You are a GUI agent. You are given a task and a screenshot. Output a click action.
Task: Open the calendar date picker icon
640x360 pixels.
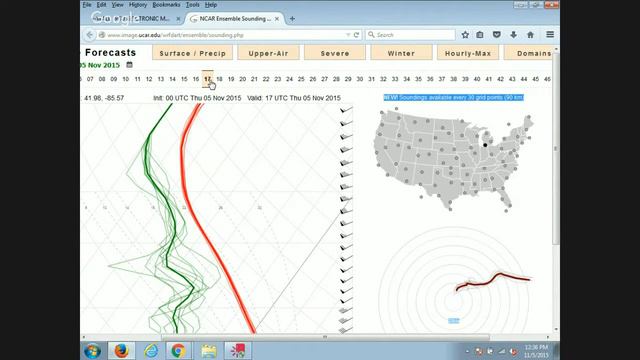(x=129, y=64)
